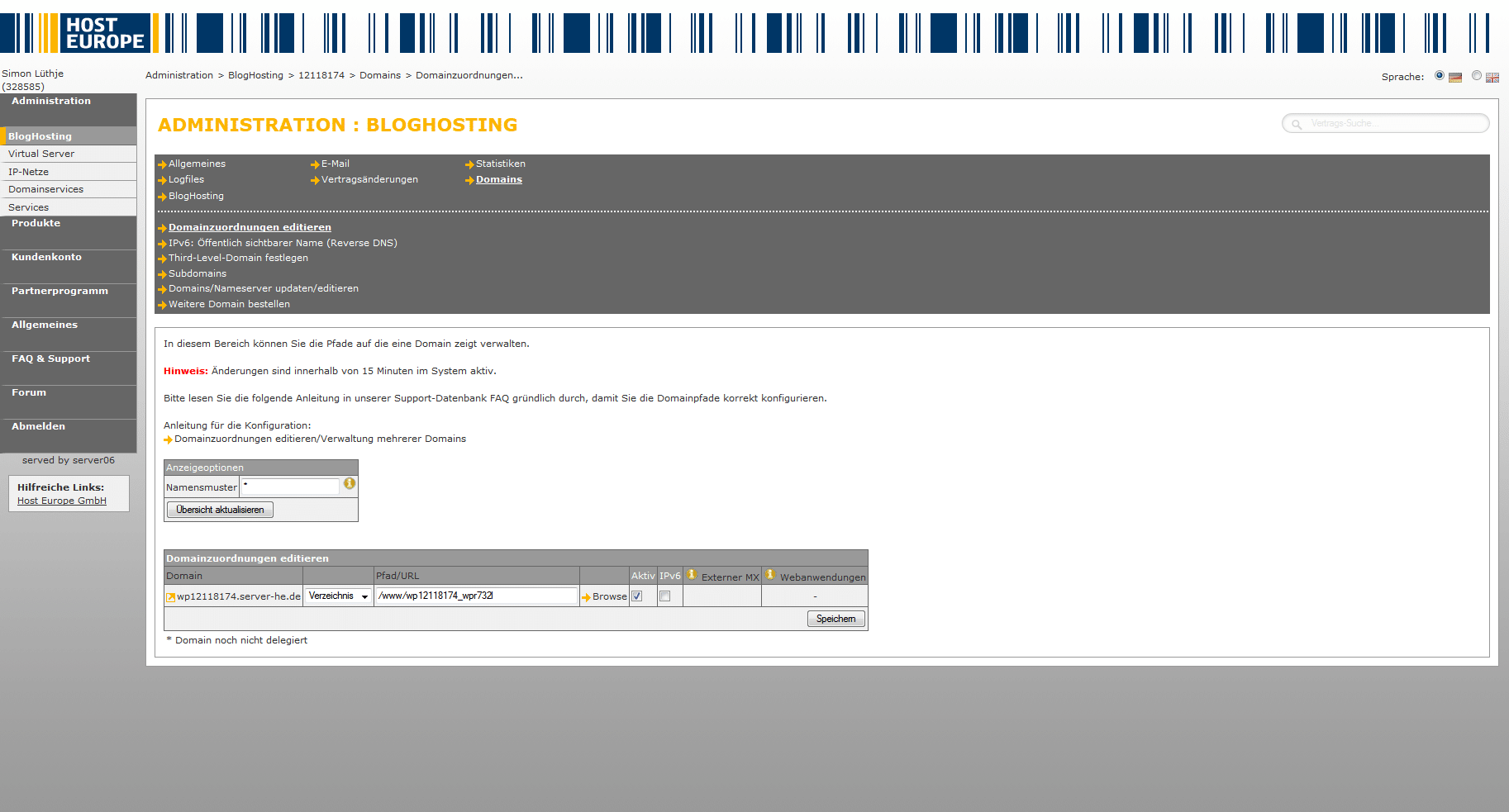Click the German flag icon
Viewport: 1509px width, 812px height.
[x=1455, y=78]
